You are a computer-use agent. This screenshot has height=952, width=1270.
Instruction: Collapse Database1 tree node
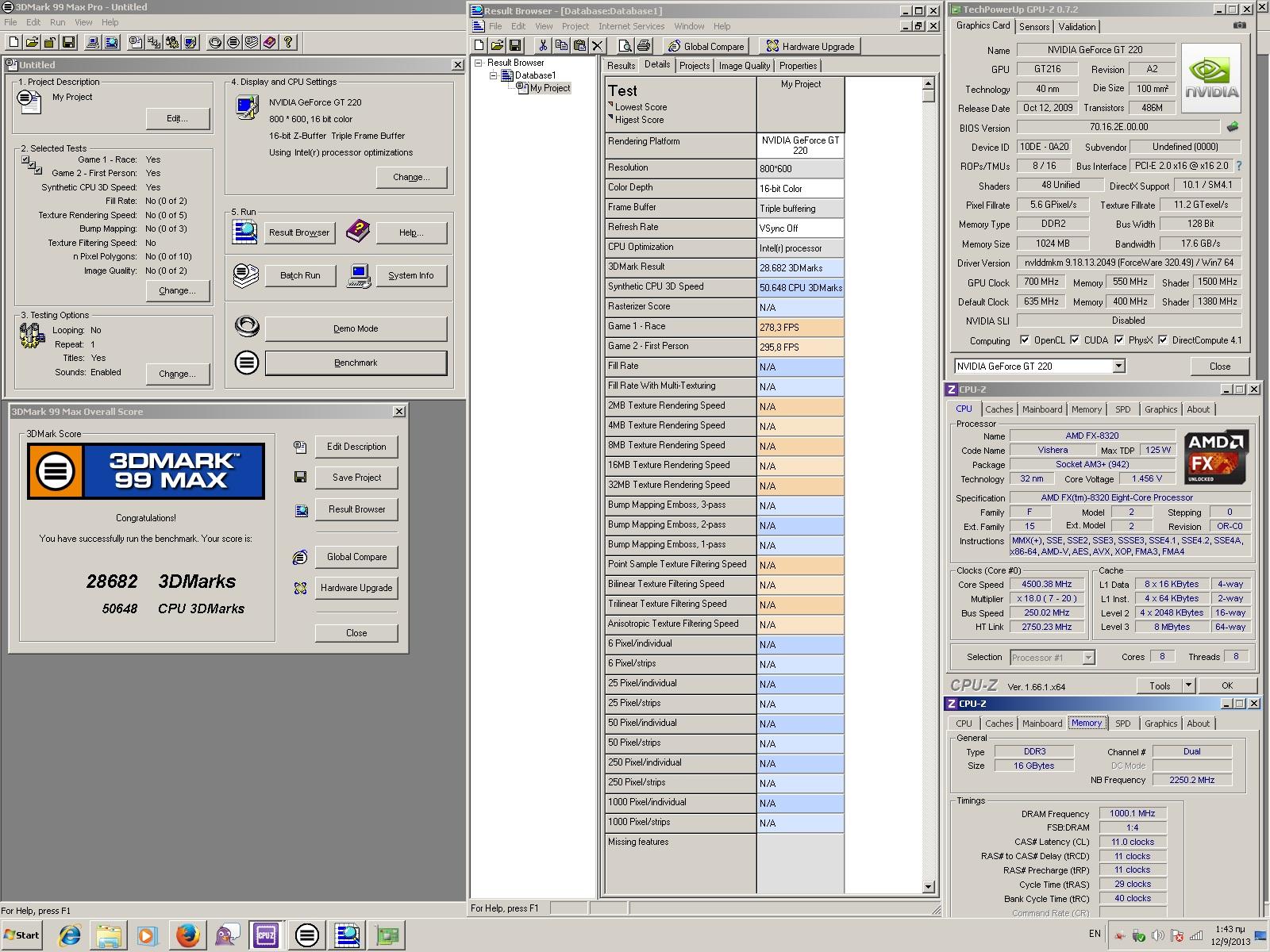coord(493,75)
